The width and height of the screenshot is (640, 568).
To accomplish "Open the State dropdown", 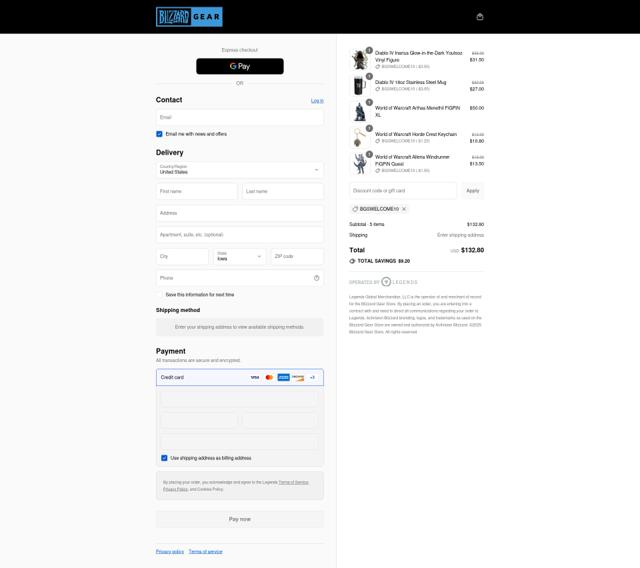I will [x=240, y=256].
